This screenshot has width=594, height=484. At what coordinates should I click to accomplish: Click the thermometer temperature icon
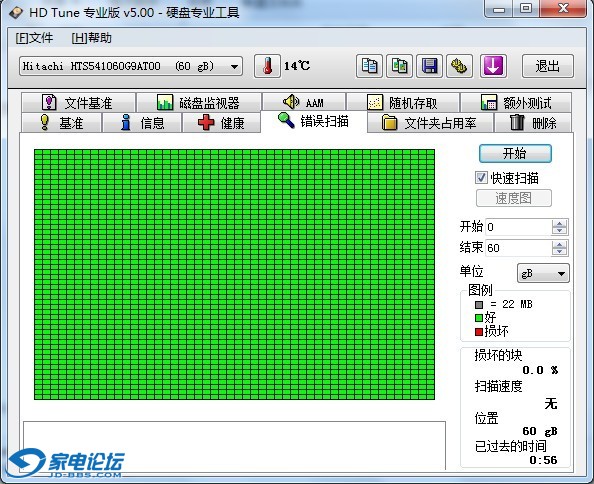[267, 66]
